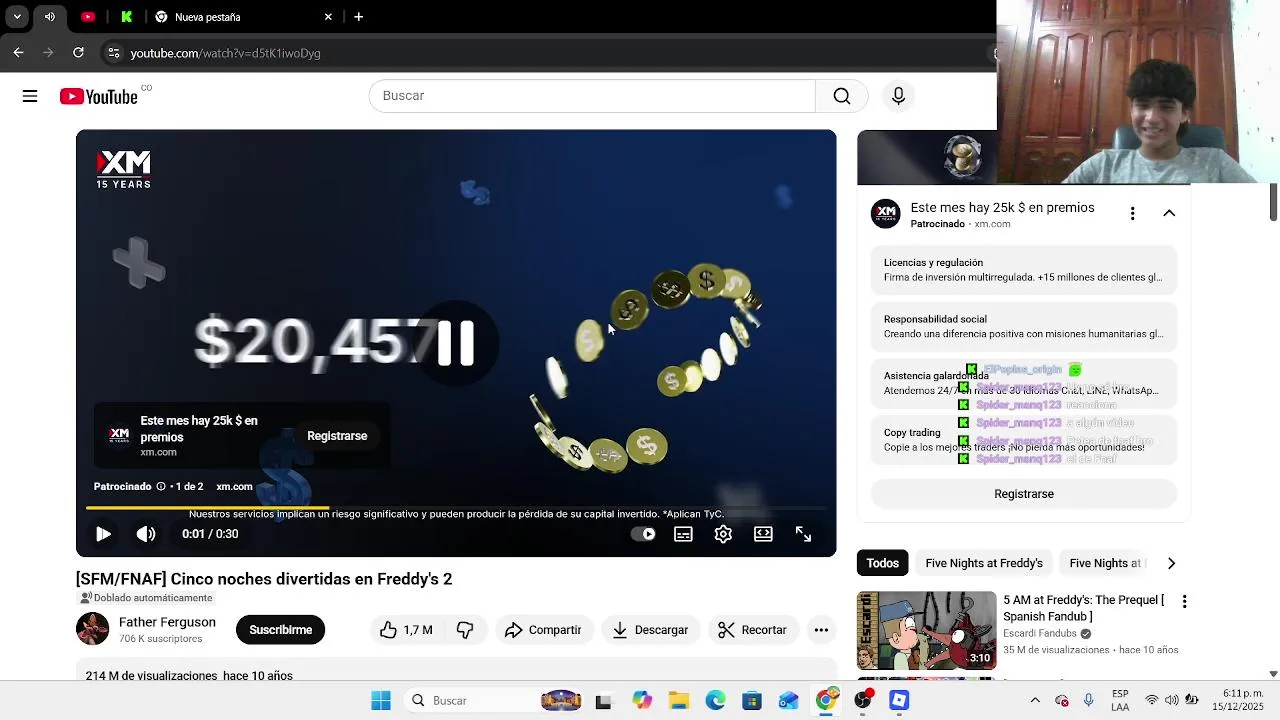Visit xm.com link in the ad bar

click(x=234, y=487)
